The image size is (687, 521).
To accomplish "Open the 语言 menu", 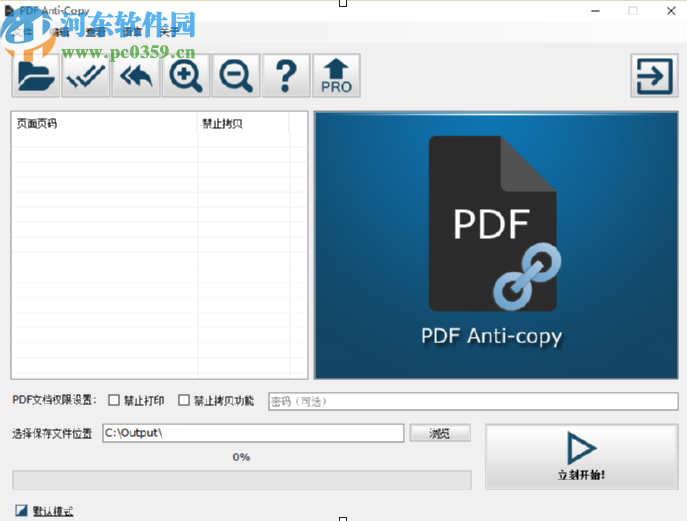I will tap(131, 32).
